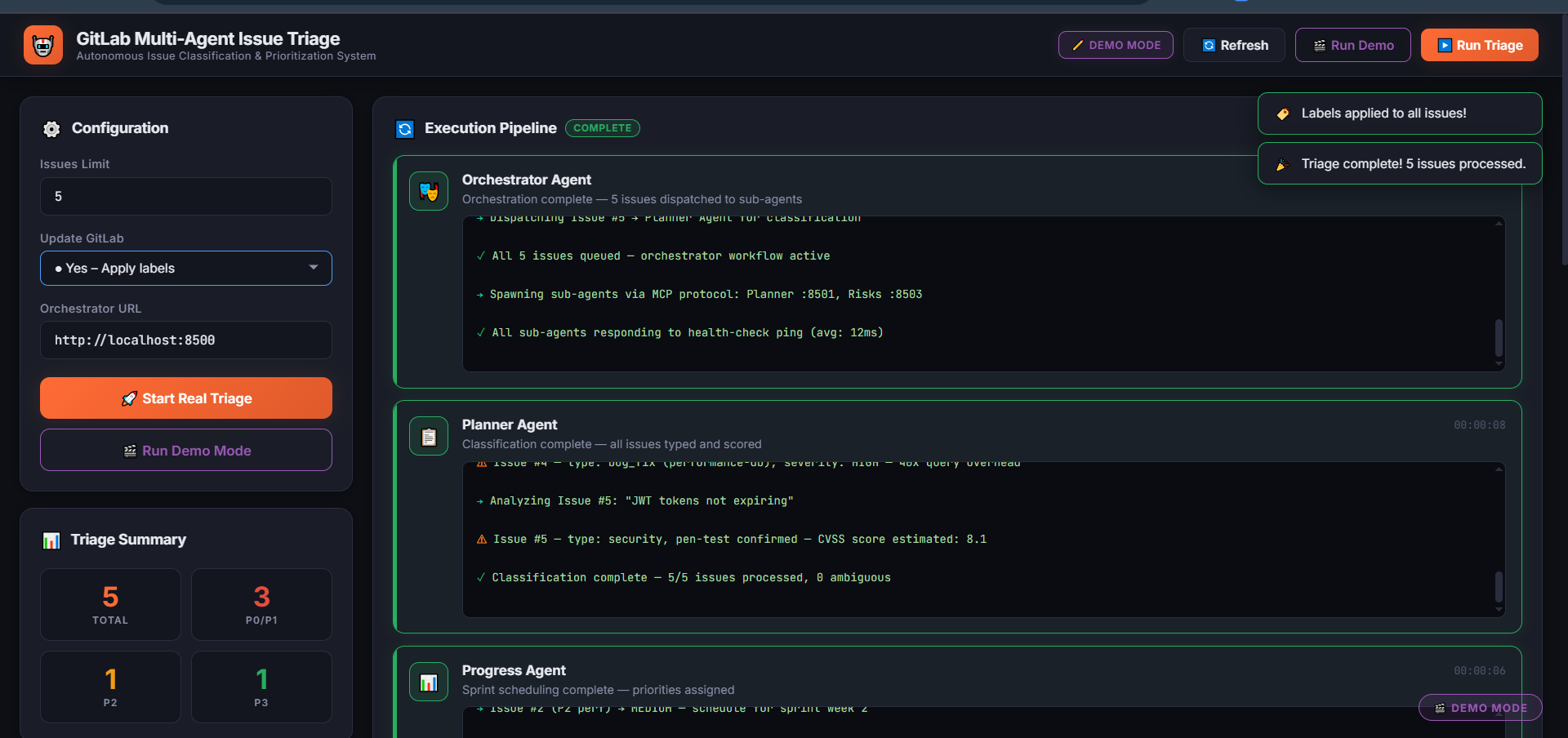
Task: Click the P3 summary card
Action: pyautogui.click(x=261, y=687)
